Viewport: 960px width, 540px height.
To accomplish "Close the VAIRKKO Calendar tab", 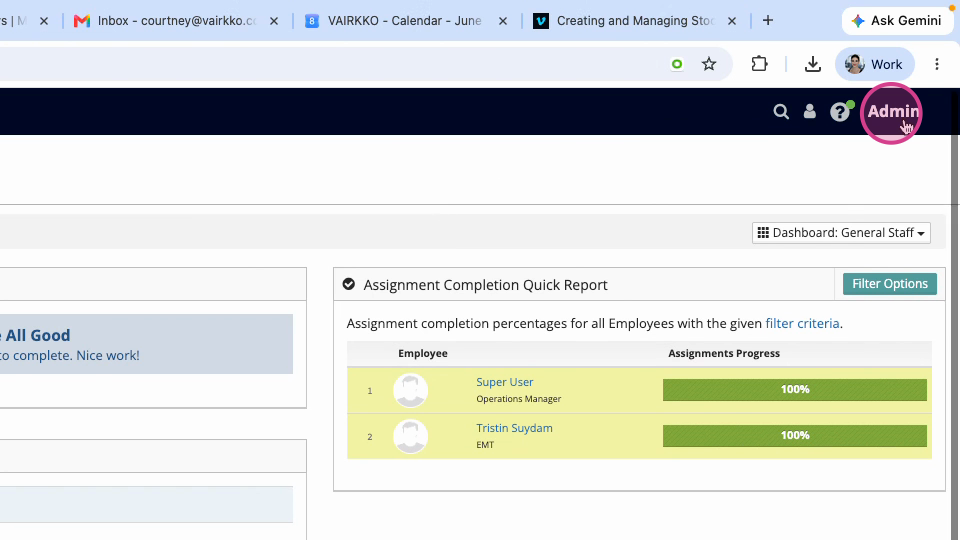I will coord(503,21).
